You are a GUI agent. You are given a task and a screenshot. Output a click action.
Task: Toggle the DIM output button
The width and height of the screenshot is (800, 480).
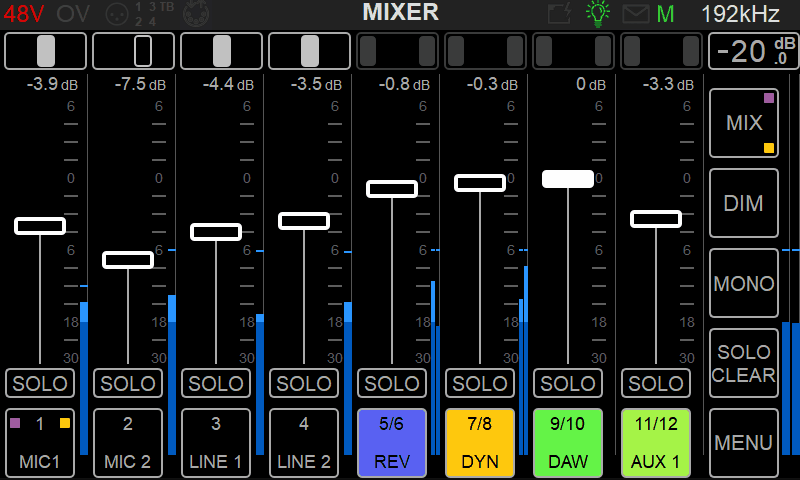(x=744, y=203)
